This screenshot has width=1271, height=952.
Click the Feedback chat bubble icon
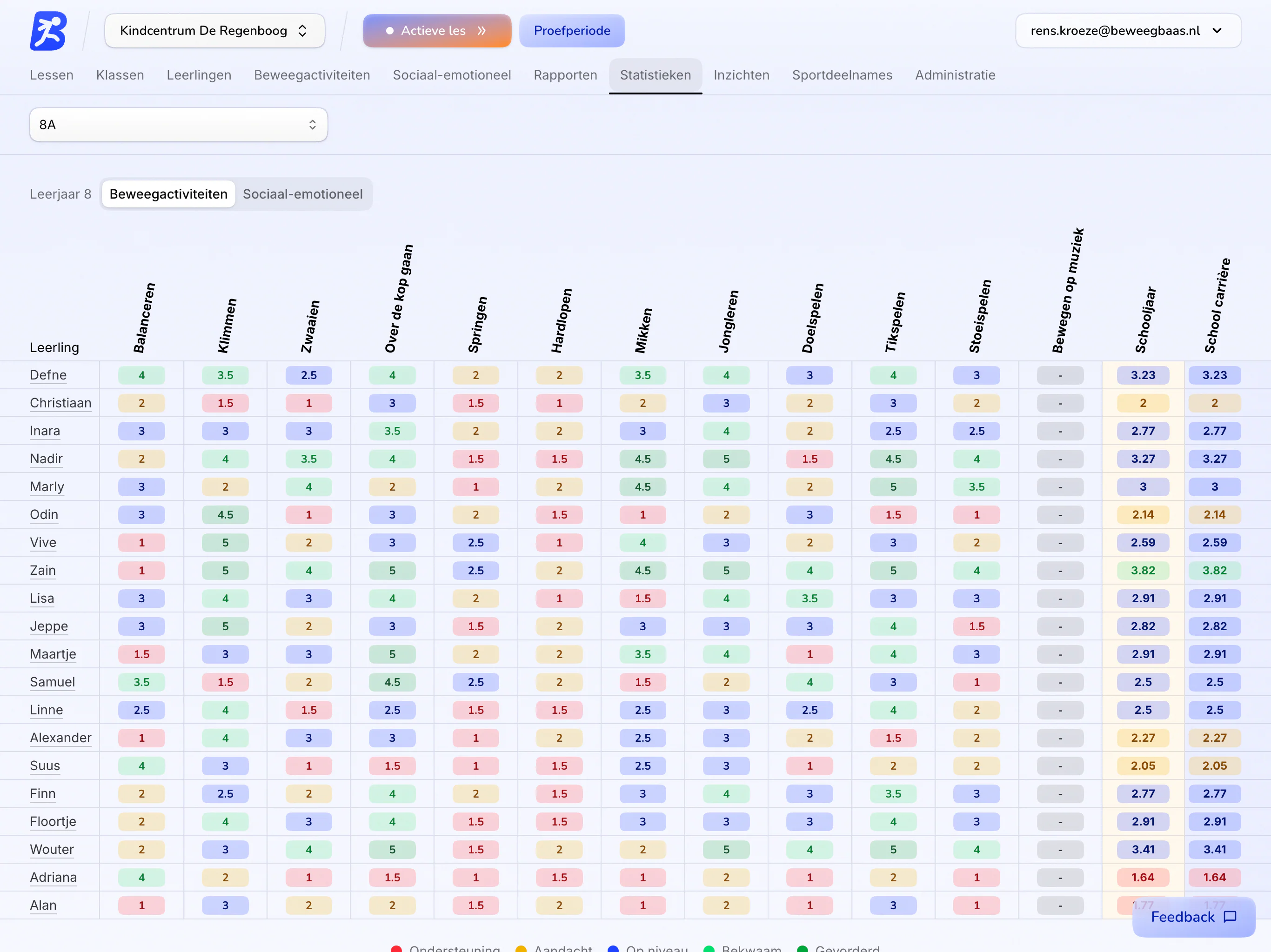pyautogui.click(x=1230, y=917)
